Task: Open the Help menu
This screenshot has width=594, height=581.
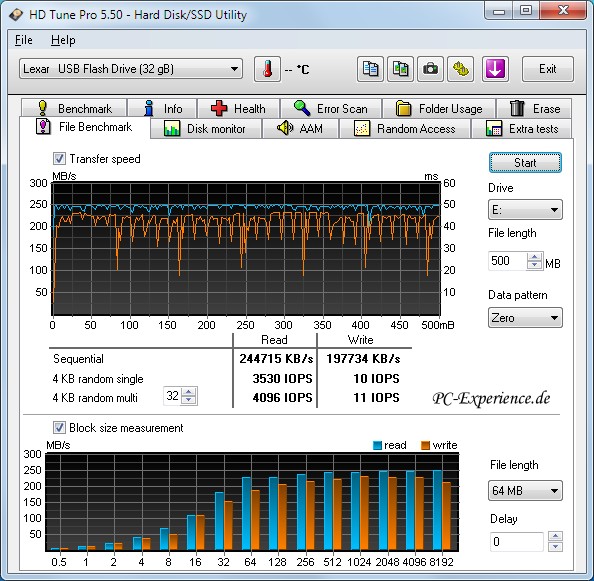Action: click(x=63, y=40)
